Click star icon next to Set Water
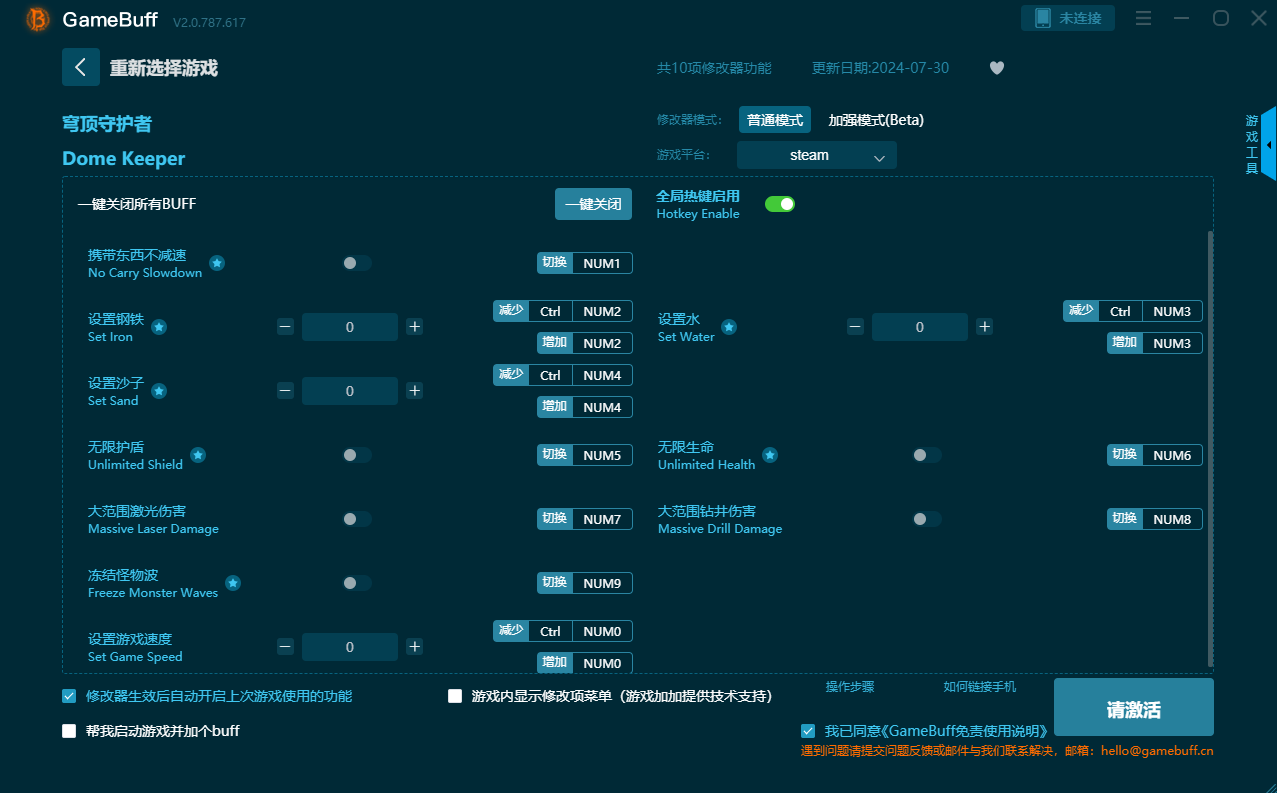The height and width of the screenshot is (793, 1277). (729, 327)
